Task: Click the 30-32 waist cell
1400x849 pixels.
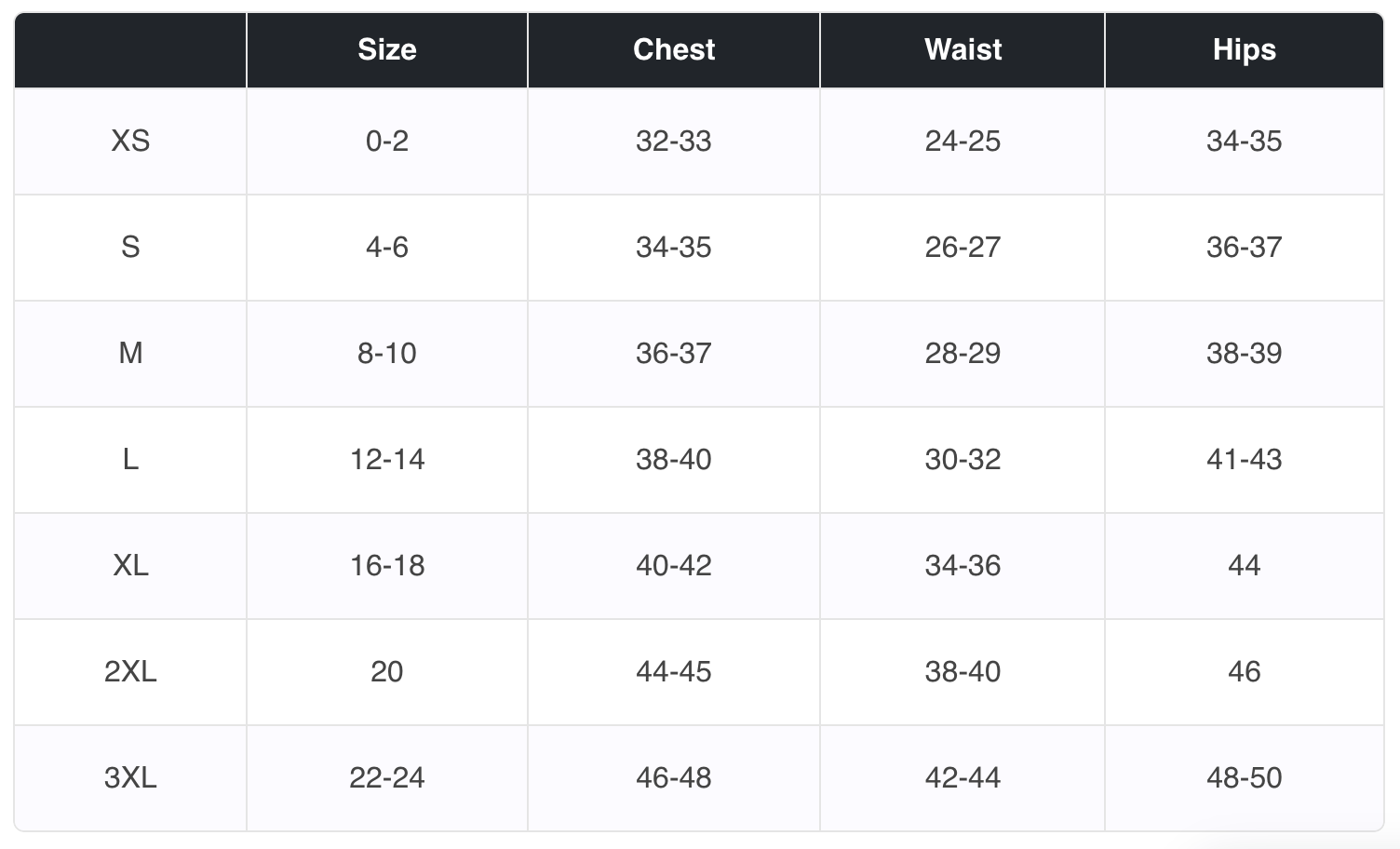Action: pyautogui.click(x=962, y=460)
